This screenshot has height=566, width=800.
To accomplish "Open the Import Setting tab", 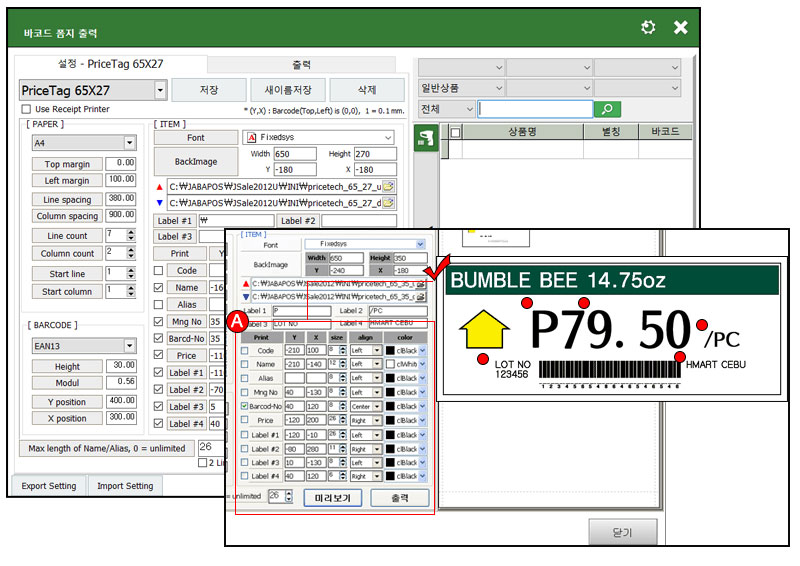I will point(126,486).
